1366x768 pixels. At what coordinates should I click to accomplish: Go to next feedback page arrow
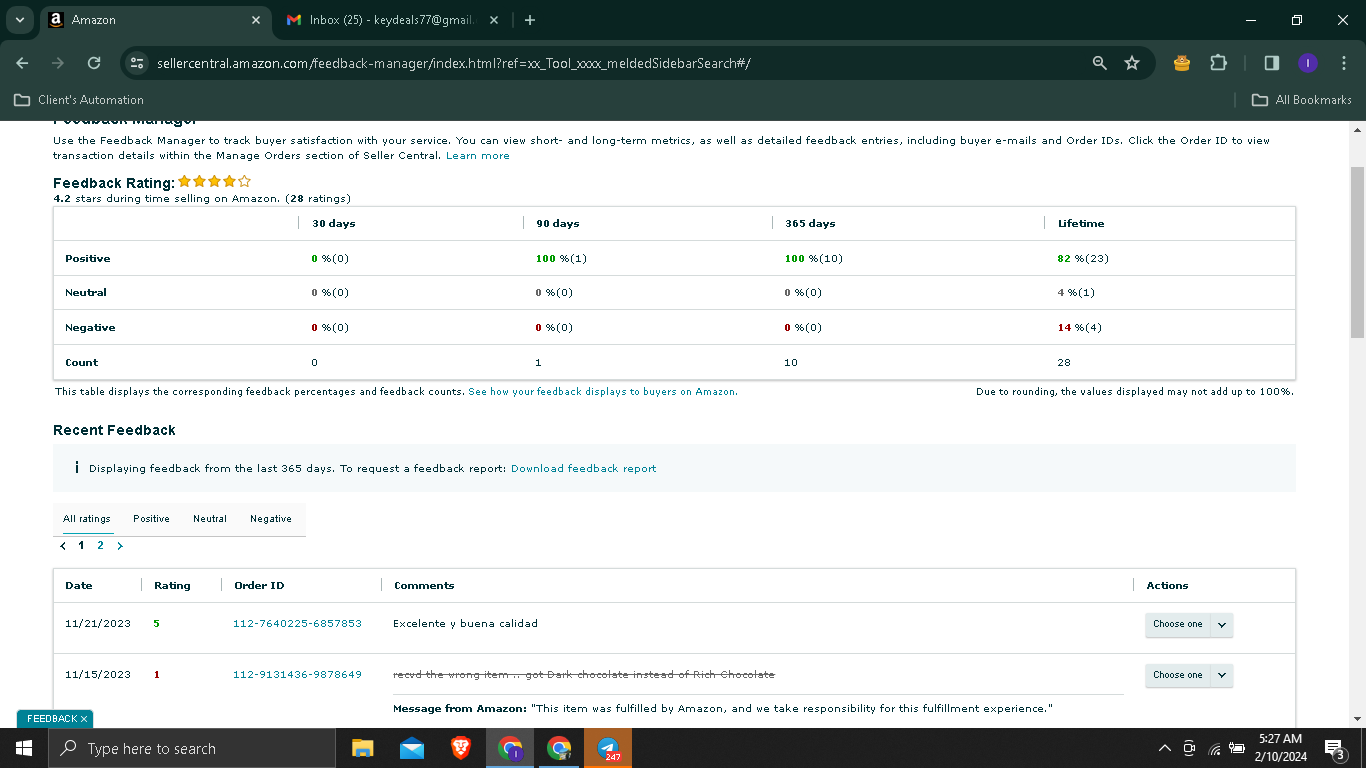[120, 546]
